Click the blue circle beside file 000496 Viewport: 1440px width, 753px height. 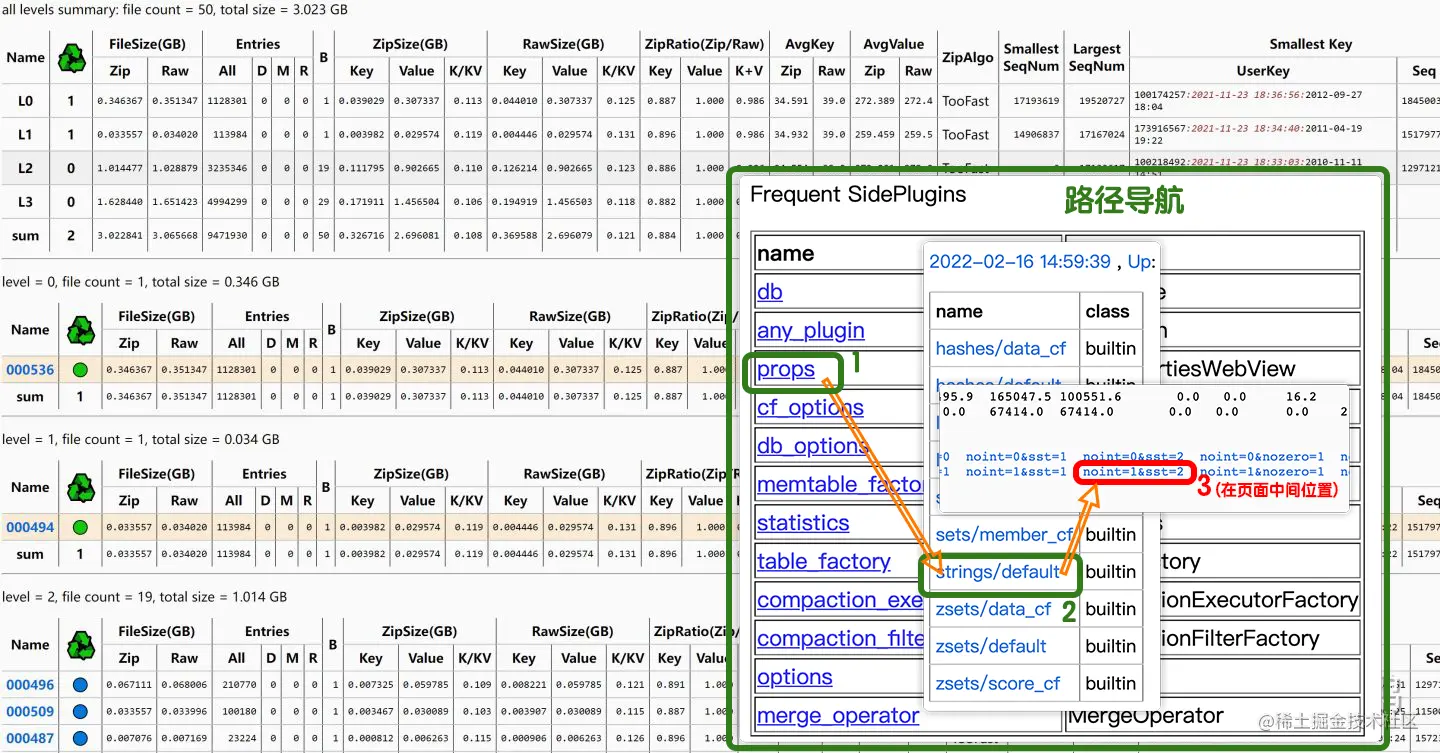pyautogui.click(x=81, y=685)
